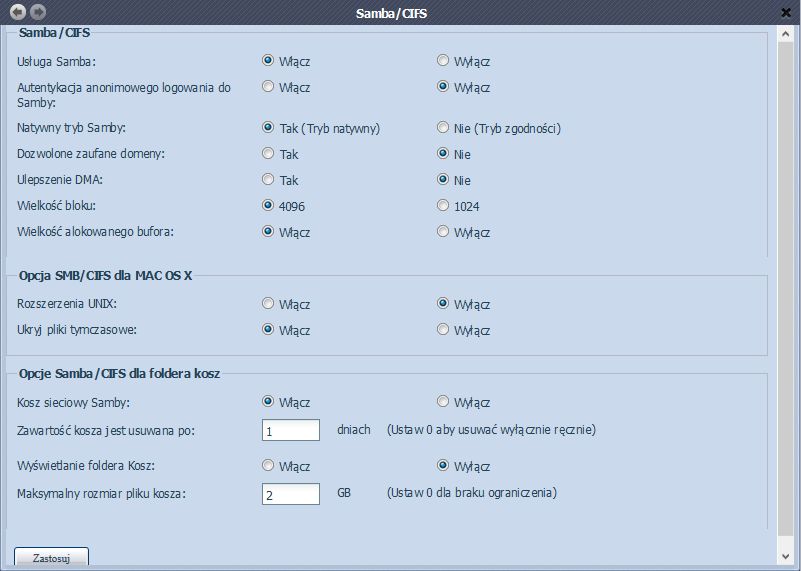Disable Ukryj pliki tymczasowe (Wyłącz)

click(443, 329)
